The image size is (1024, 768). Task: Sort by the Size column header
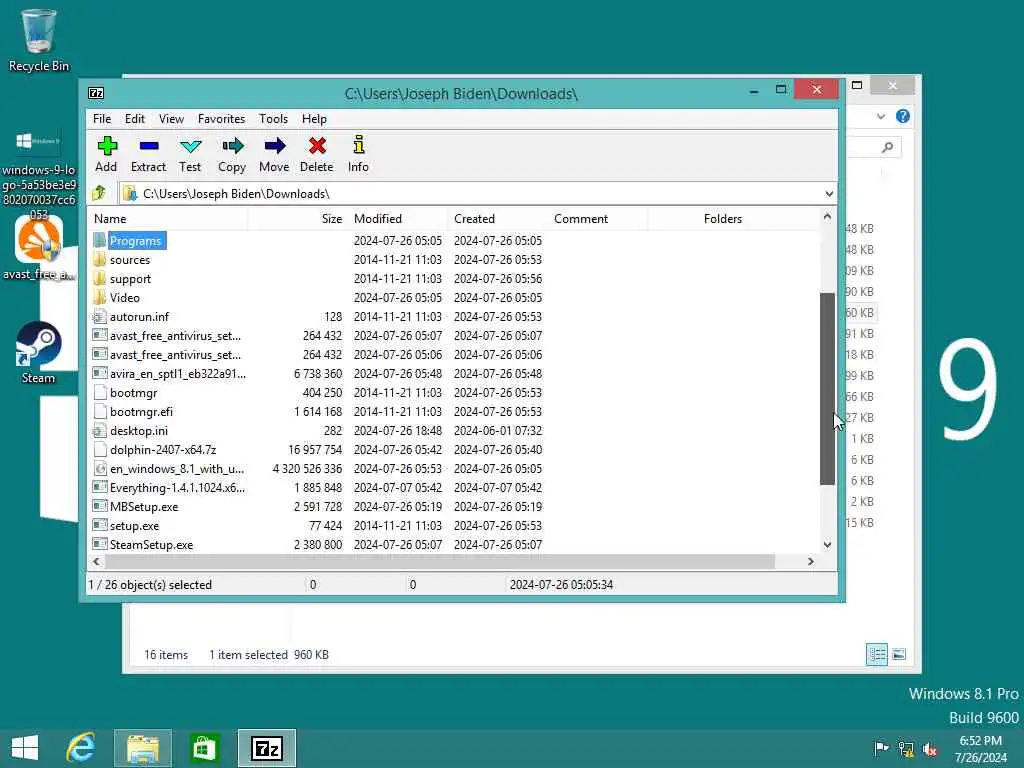click(298, 219)
